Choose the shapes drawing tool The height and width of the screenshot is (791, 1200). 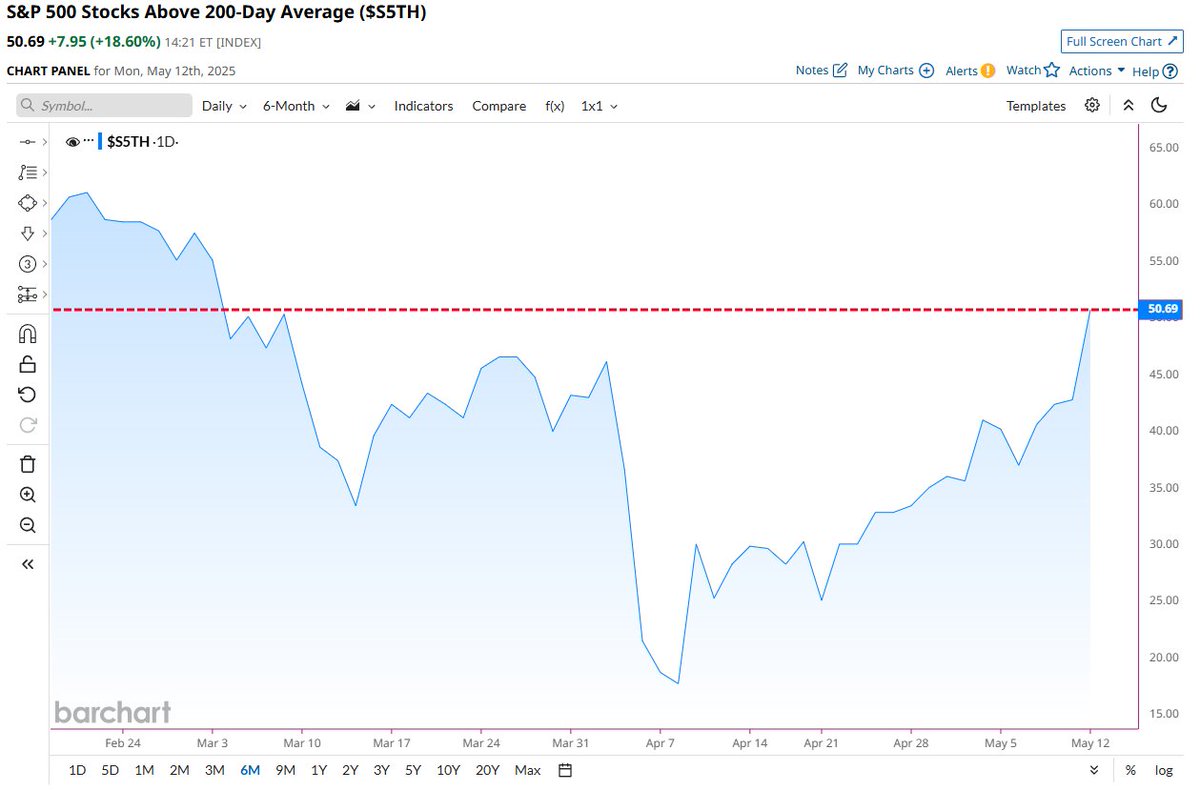click(27, 203)
